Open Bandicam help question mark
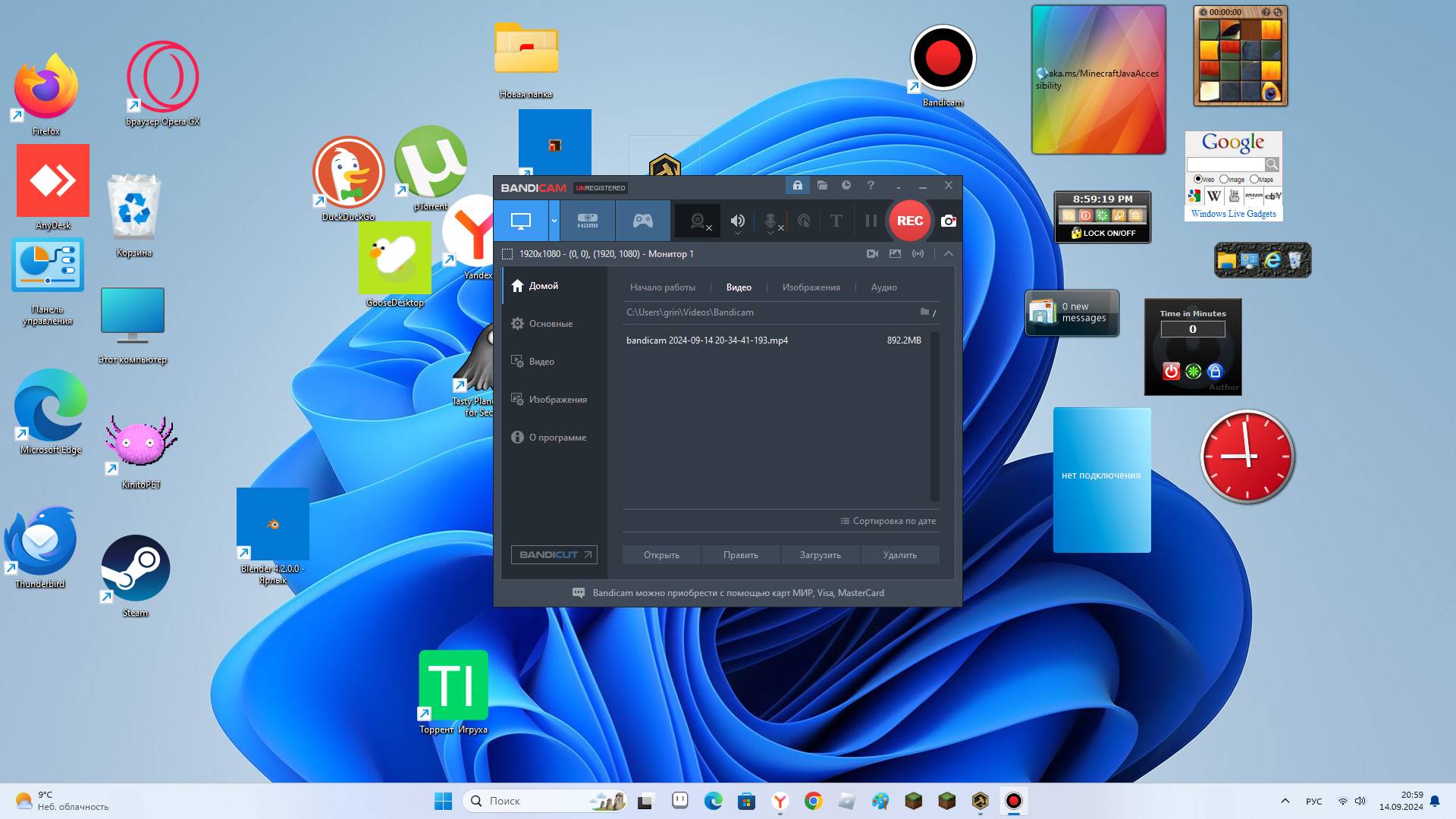Screen dimensions: 1456x819 [871, 186]
